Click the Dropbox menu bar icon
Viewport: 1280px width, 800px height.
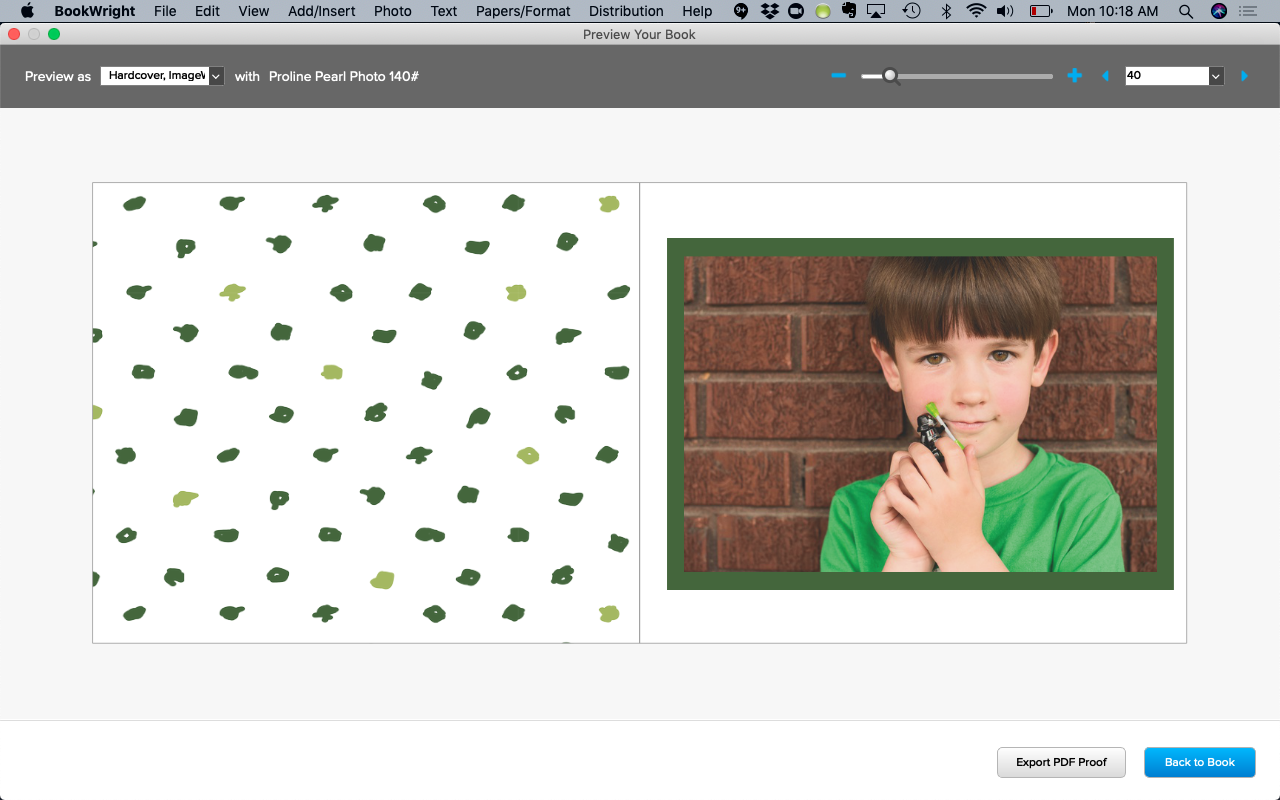pos(769,11)
